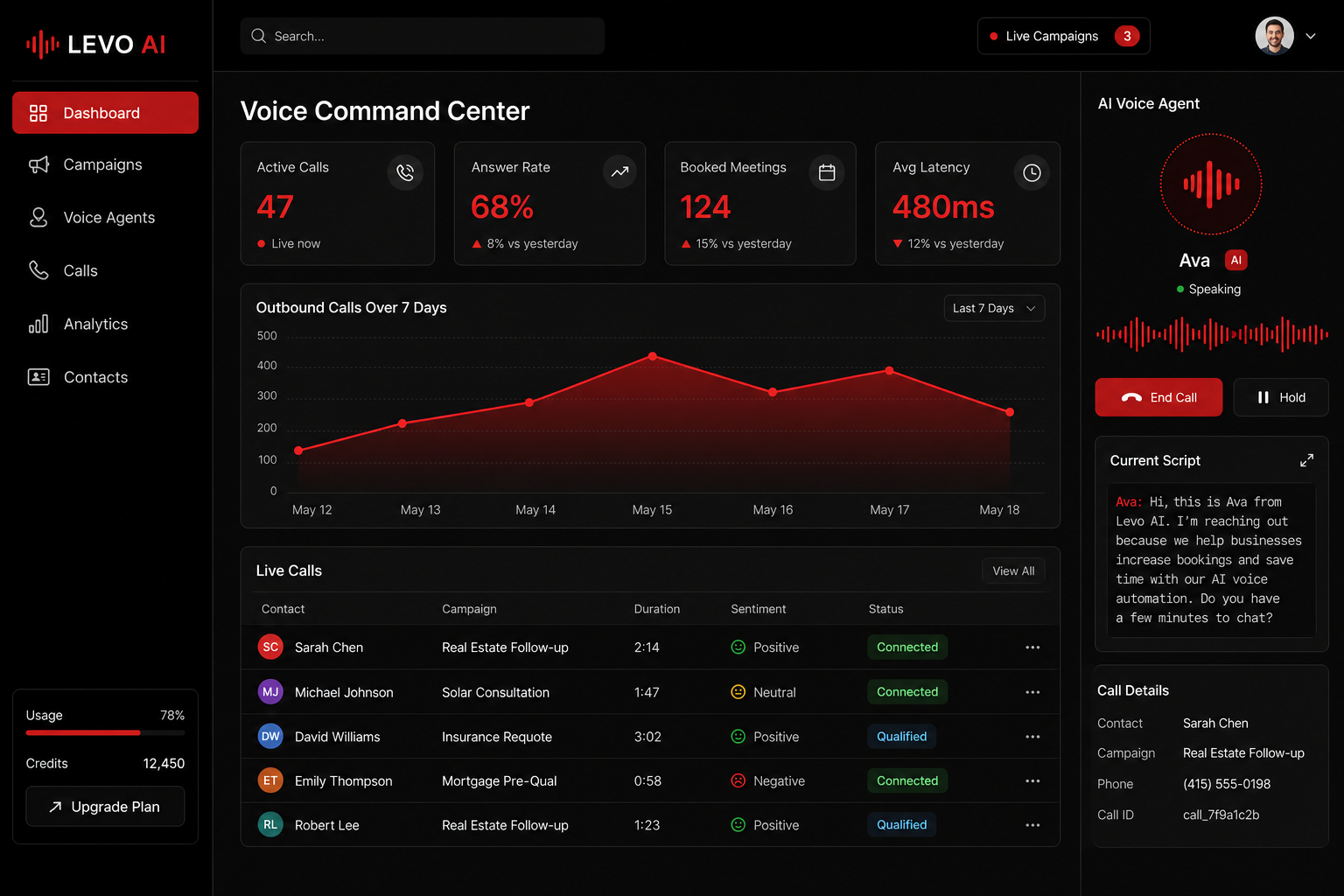Open the Live Campaigns button
This screenshot has height=896, width=1344.
[1063, 36]
